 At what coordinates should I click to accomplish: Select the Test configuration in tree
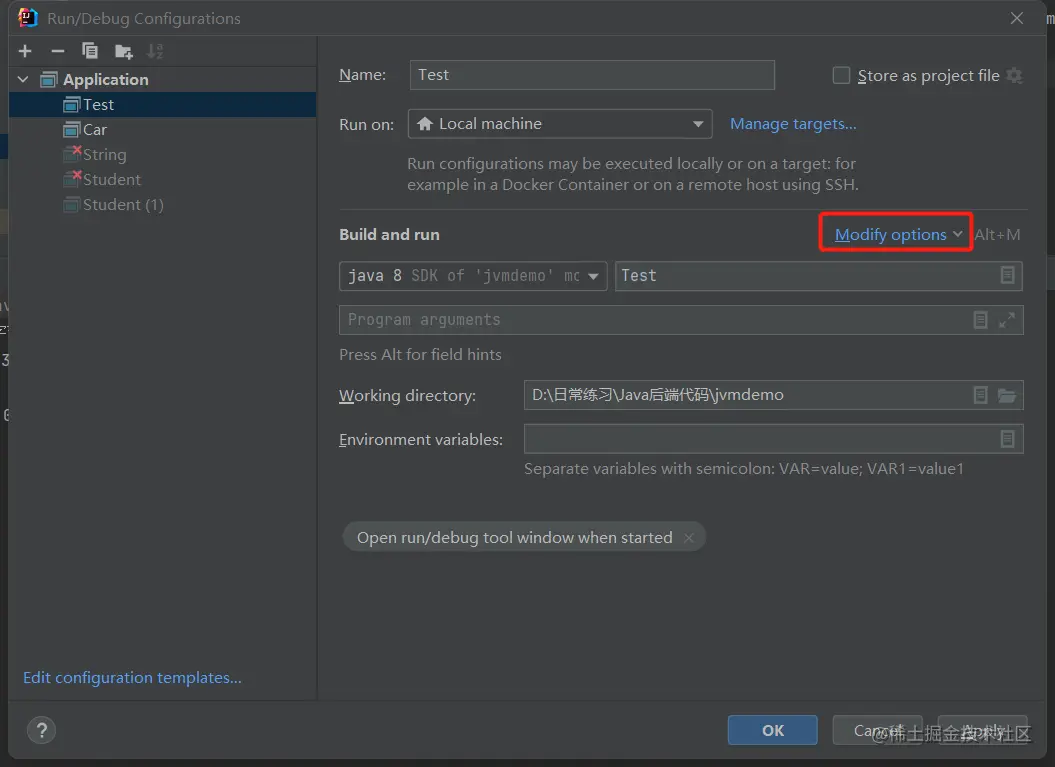point(162,104)
